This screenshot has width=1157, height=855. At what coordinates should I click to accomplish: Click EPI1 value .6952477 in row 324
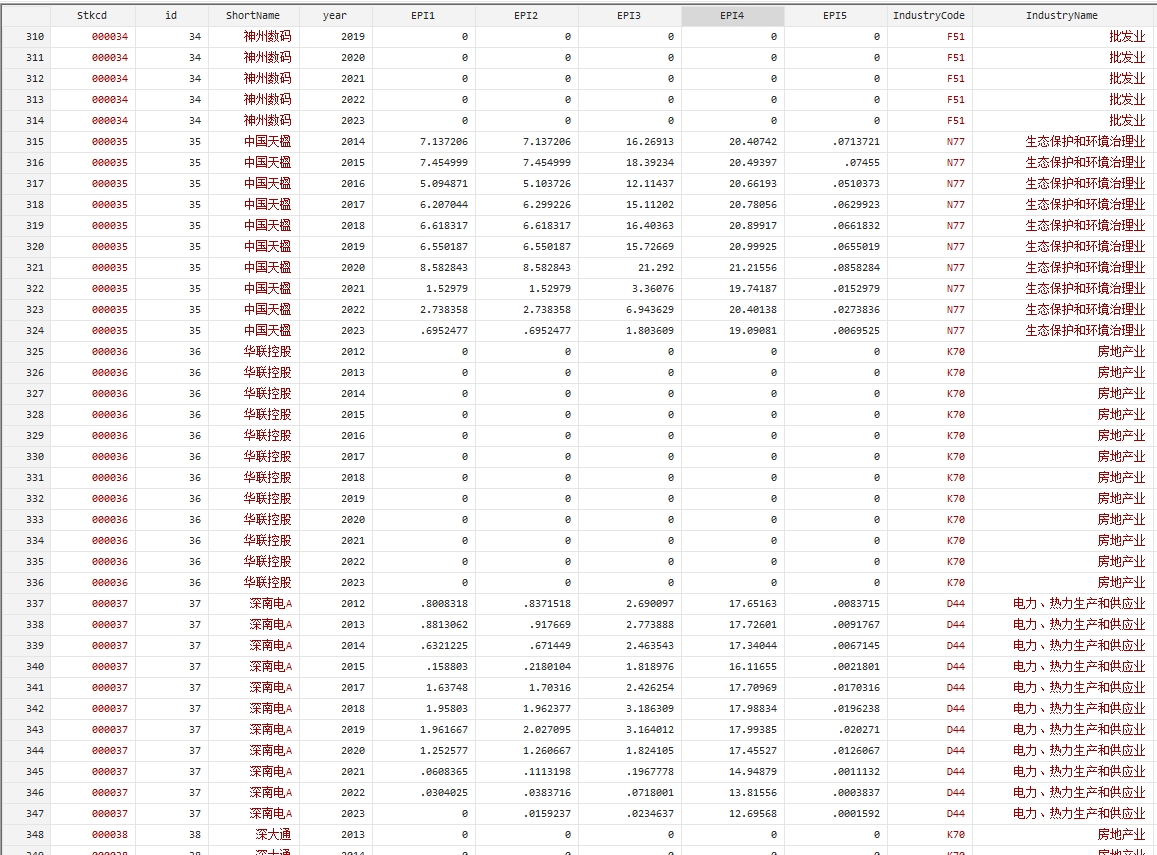(443, 330)
